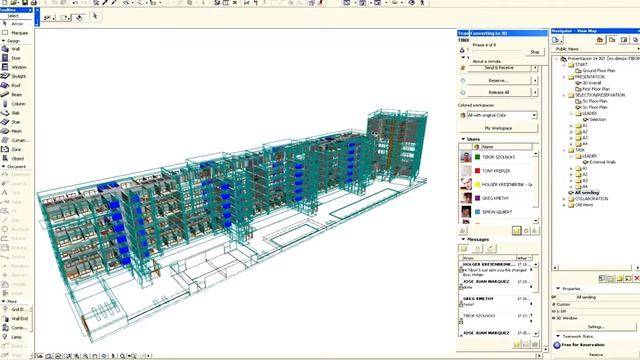
Task: Pick the Skylight tool
Action: pos(16,76)
